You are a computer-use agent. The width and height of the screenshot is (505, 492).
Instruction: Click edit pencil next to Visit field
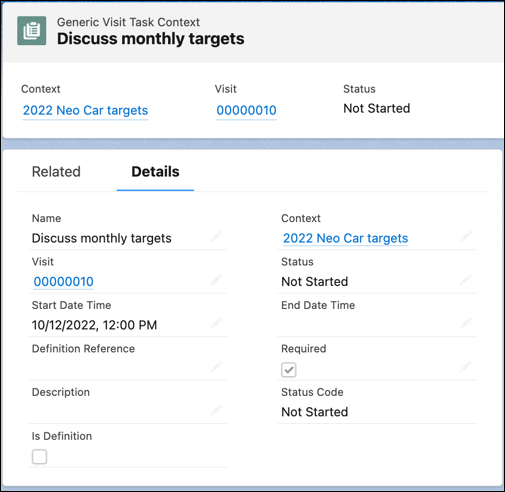point(216,280)
